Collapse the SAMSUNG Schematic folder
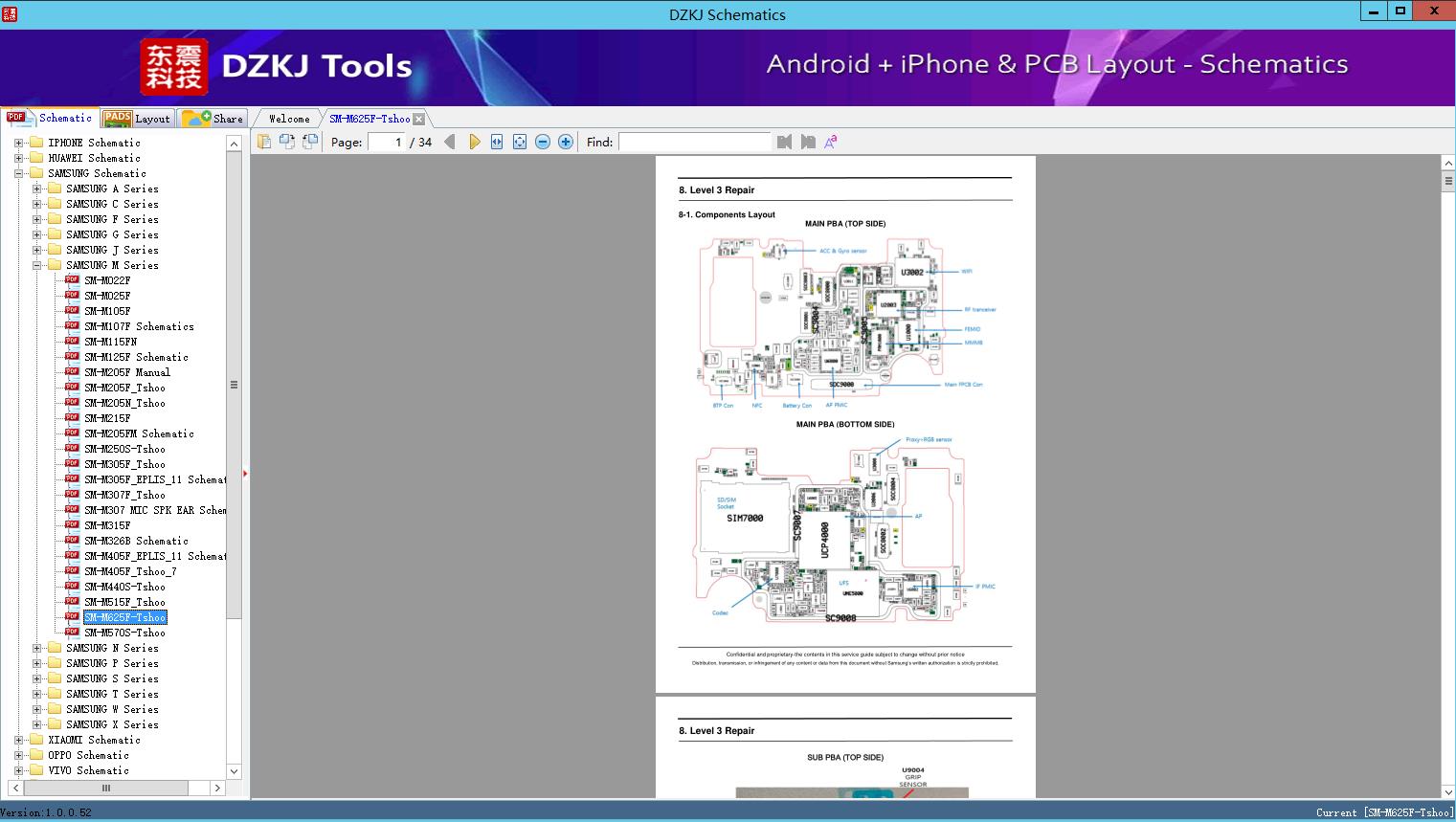Viewport: 1456px width, 822px height. [x=18, y=173]
